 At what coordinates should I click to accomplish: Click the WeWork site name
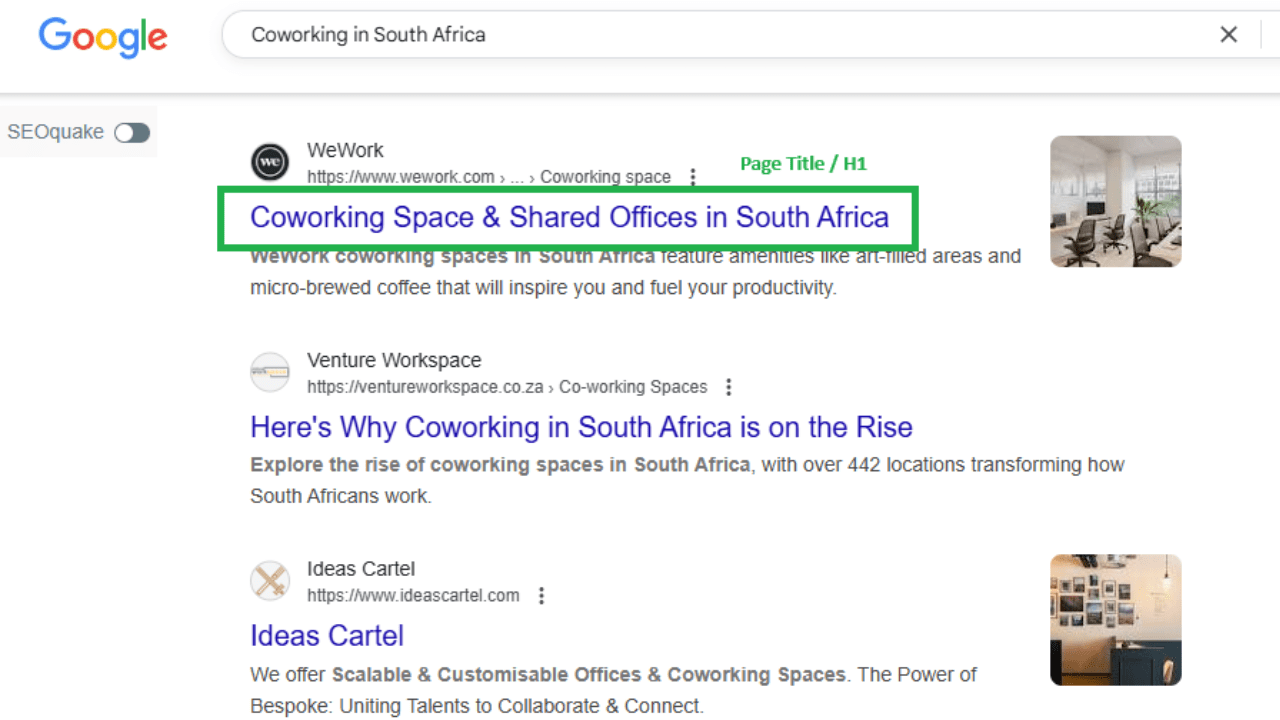pyautogui.click(x=345, y=150)
